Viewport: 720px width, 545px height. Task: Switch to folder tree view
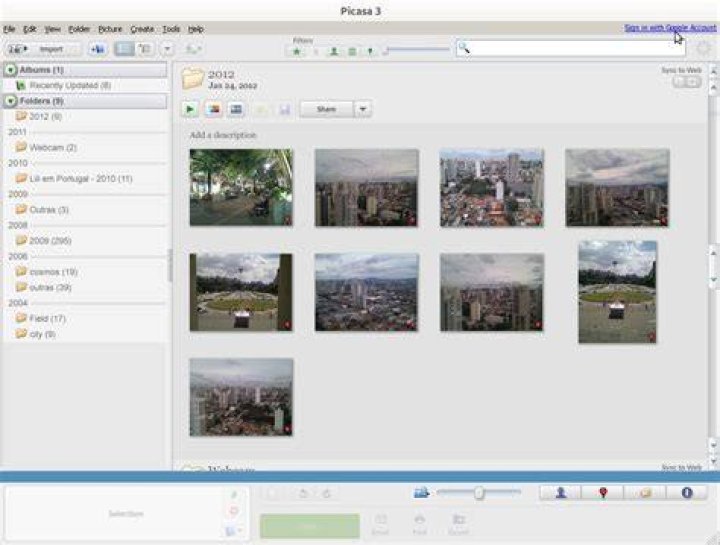145,49
